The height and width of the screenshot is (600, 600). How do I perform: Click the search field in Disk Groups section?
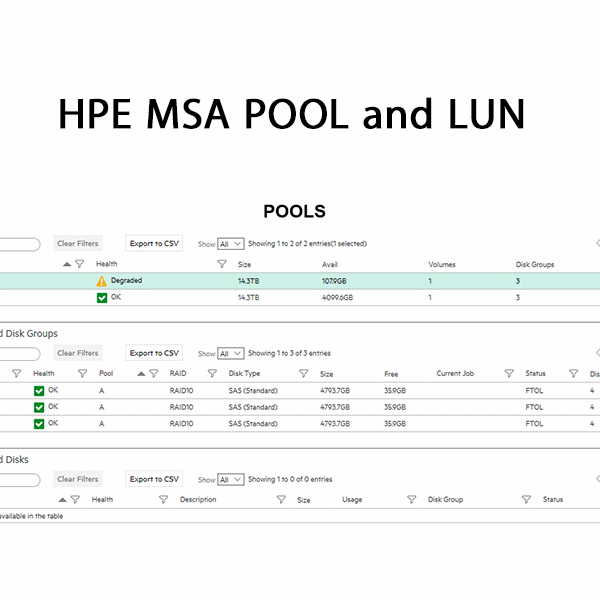[x=20, y=353]
